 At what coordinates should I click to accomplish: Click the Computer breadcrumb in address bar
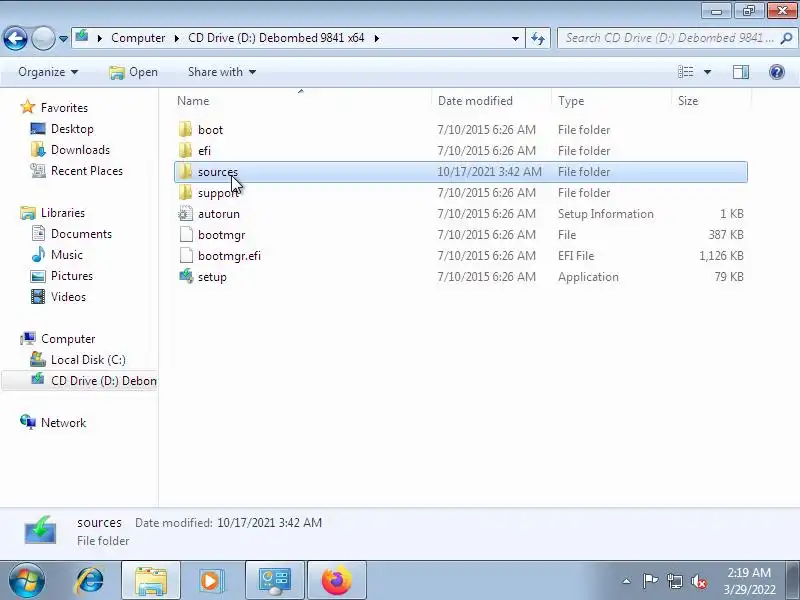[138, 38]
